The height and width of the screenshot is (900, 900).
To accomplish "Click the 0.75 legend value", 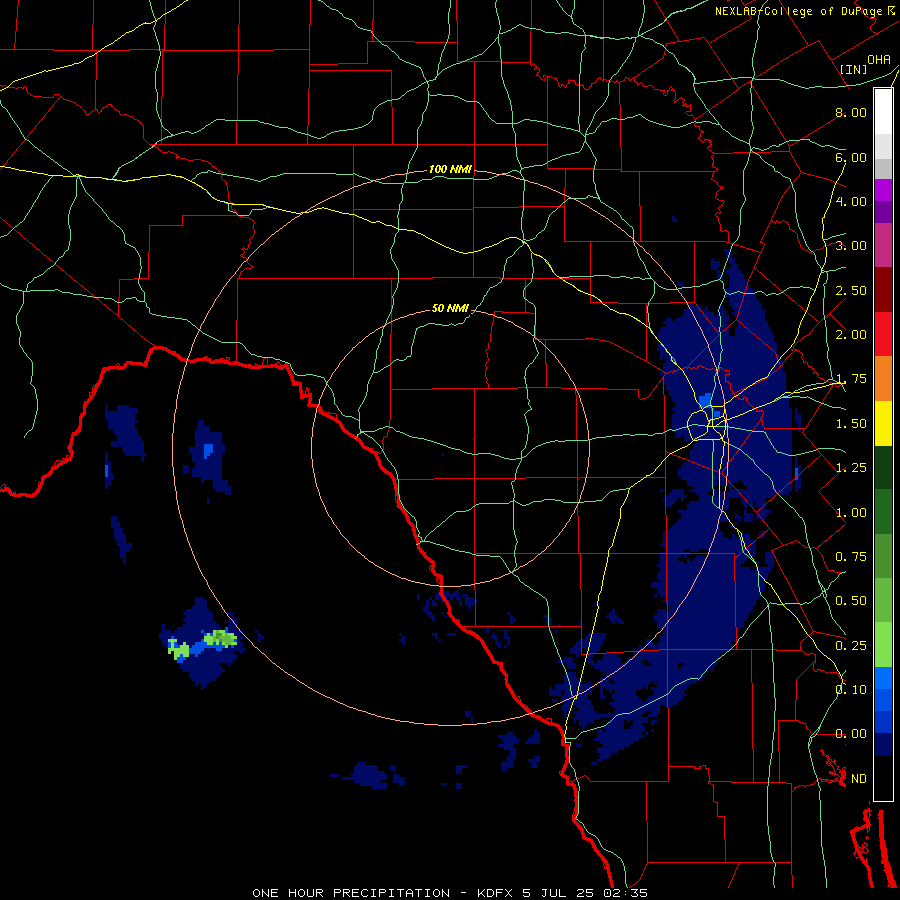I will click(x=851, y=557).
